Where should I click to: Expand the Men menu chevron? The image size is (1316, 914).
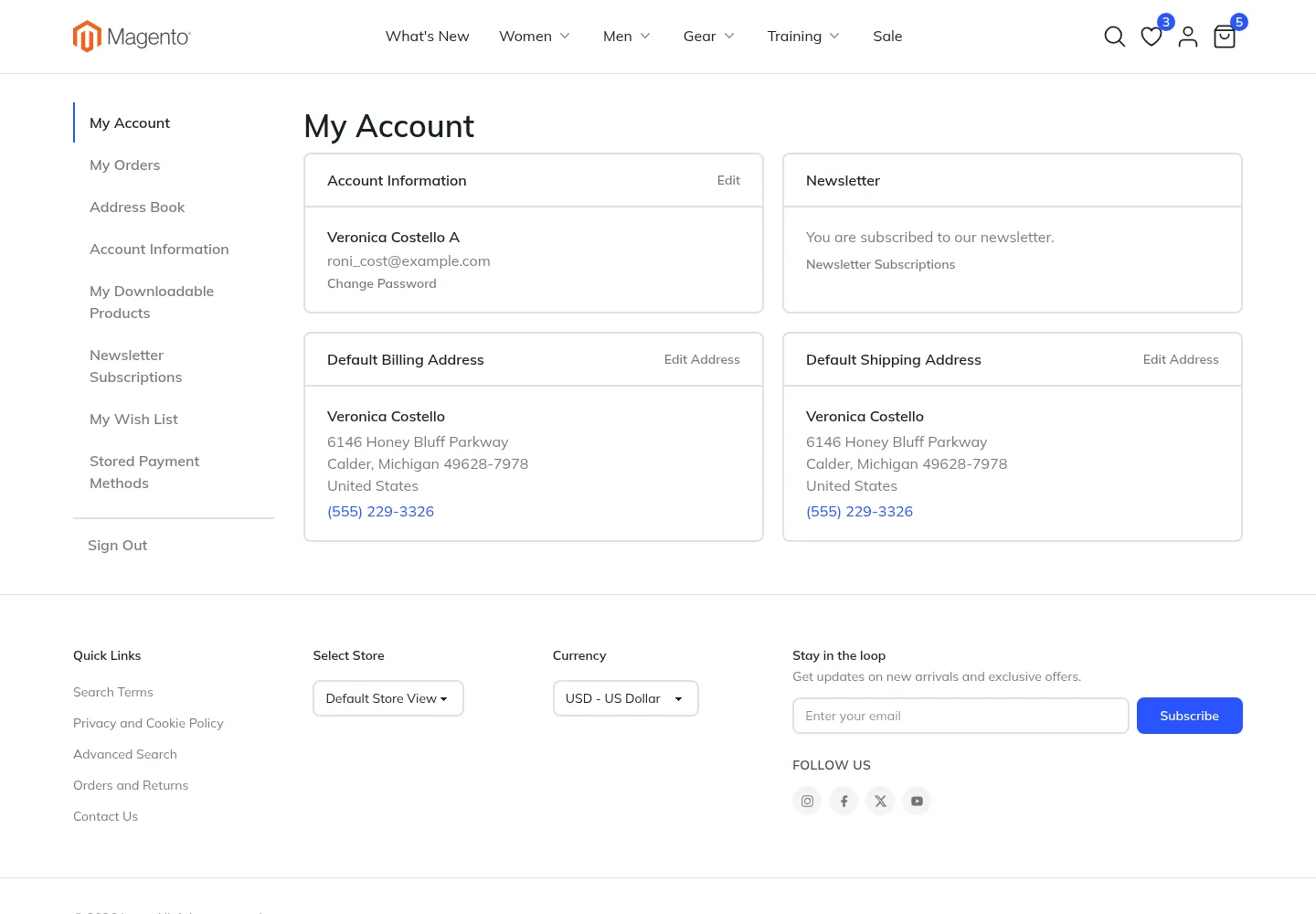tap(645, 37)
